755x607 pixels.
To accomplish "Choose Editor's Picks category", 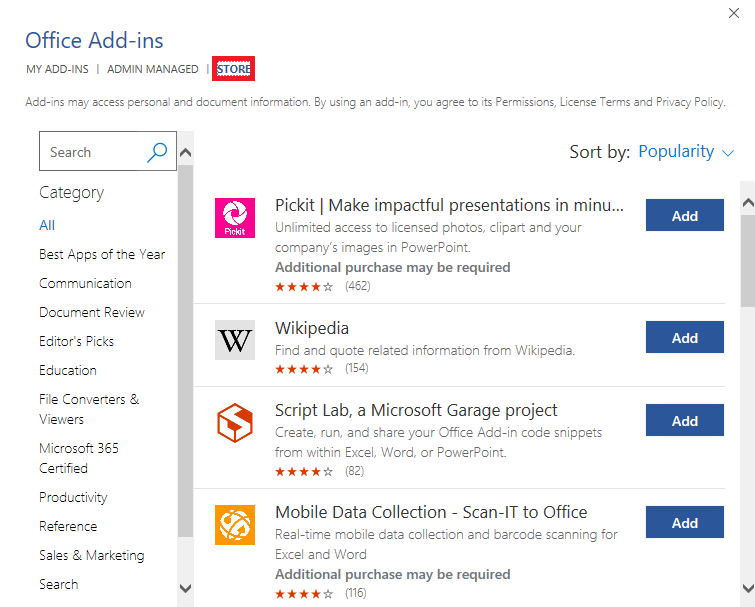I will click(77, 341).
